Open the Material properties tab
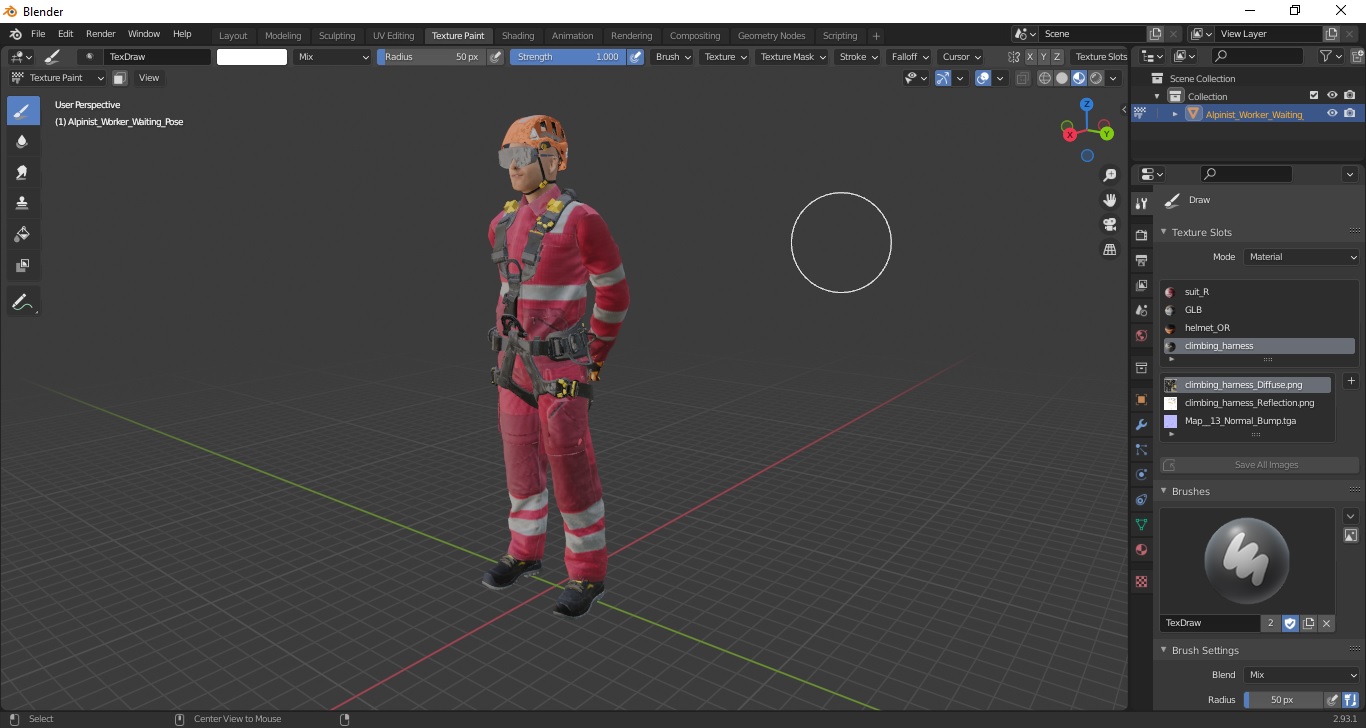Screen dimensions: 1366x728 [1141, 549]
